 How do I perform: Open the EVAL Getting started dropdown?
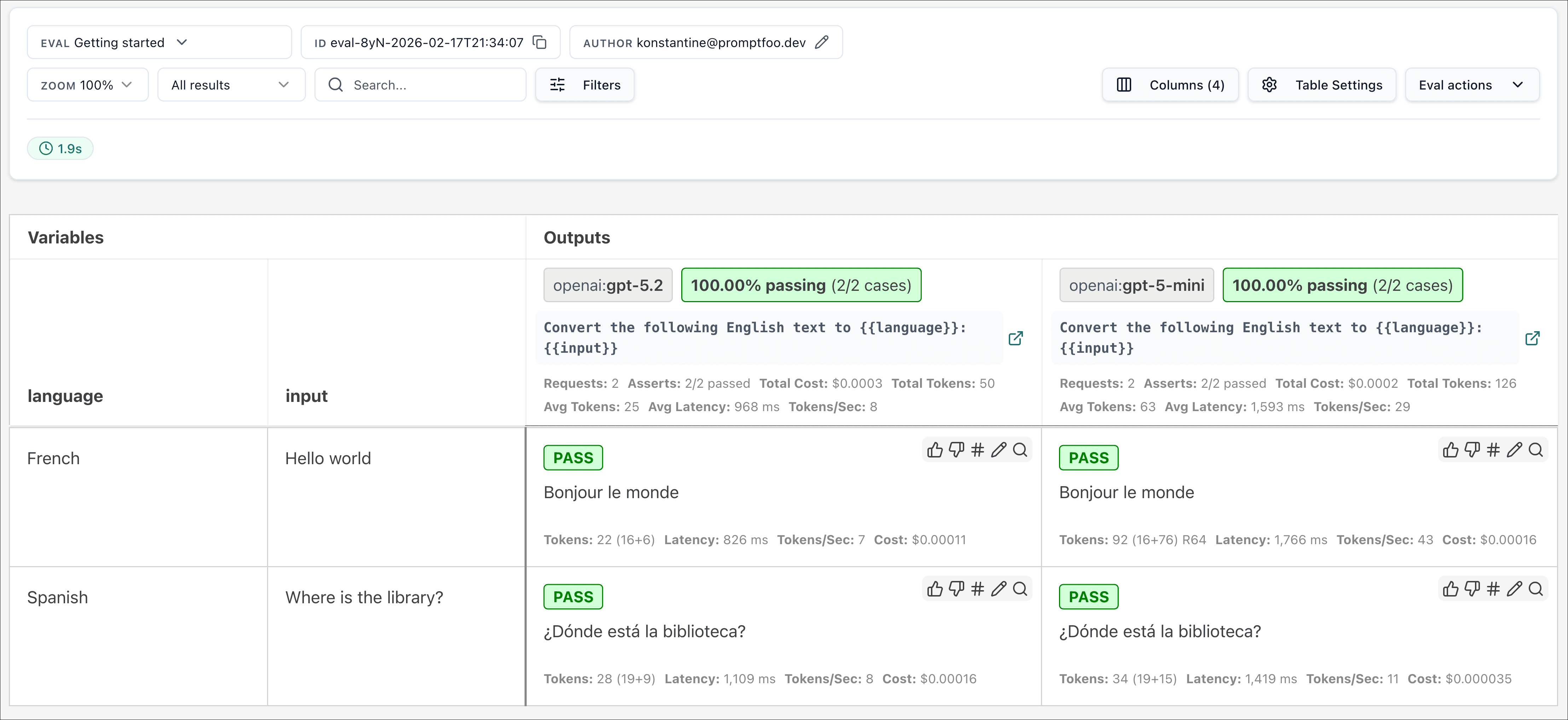pyautogui.click(x=160, y=42)
